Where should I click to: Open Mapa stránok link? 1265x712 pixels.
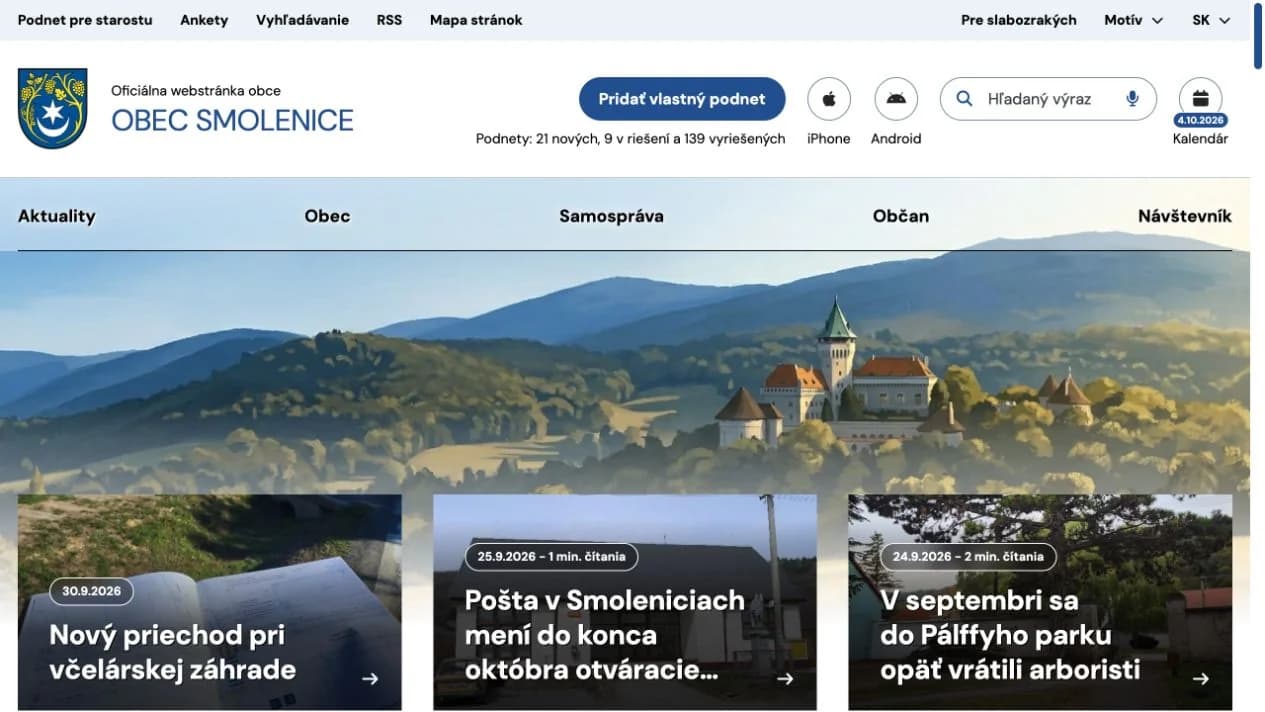click(x=476, y=20)
